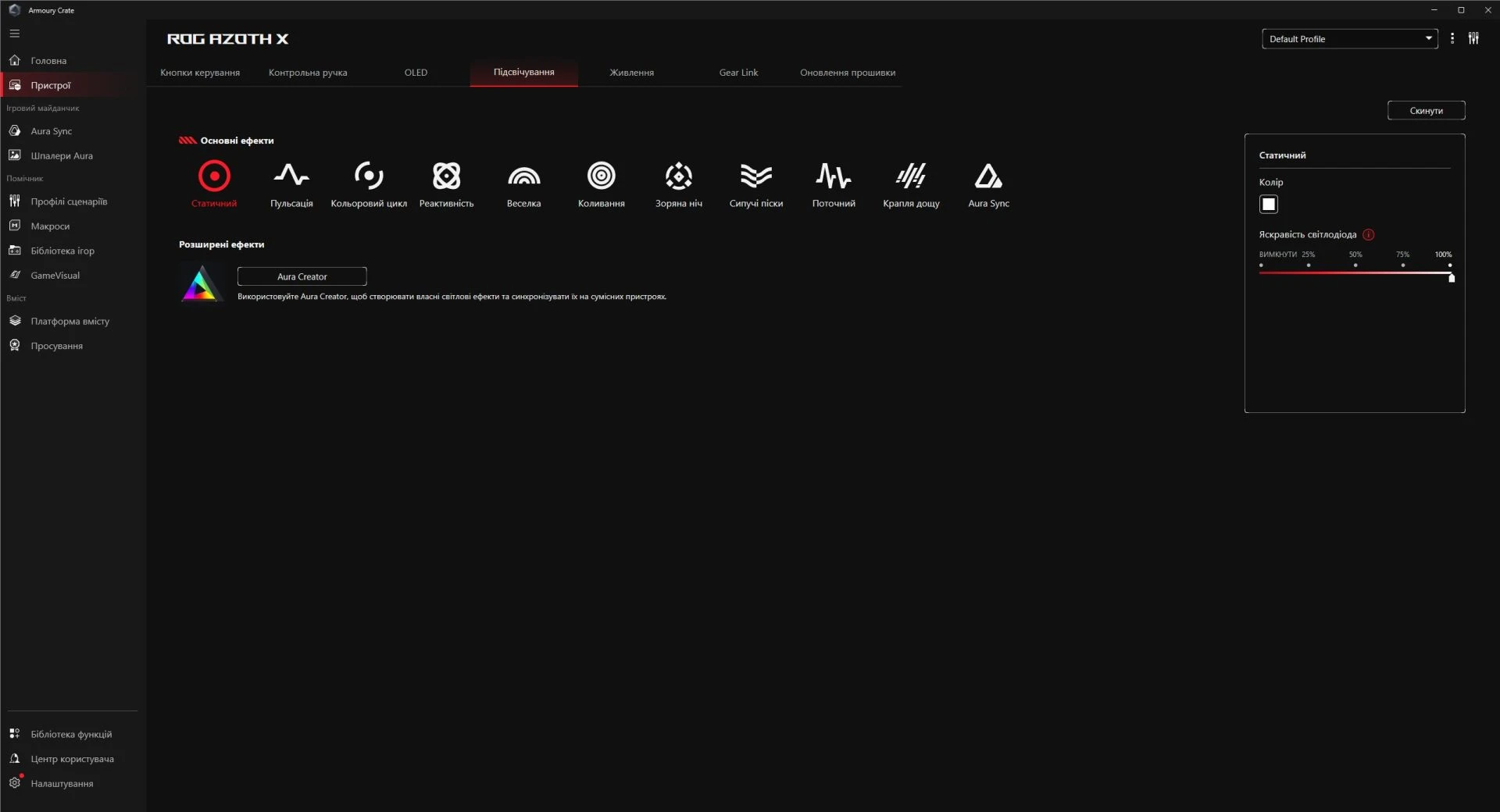Open the hamburger menu in sidebar
Screen dimensions: 1500x812
point(15,34)
